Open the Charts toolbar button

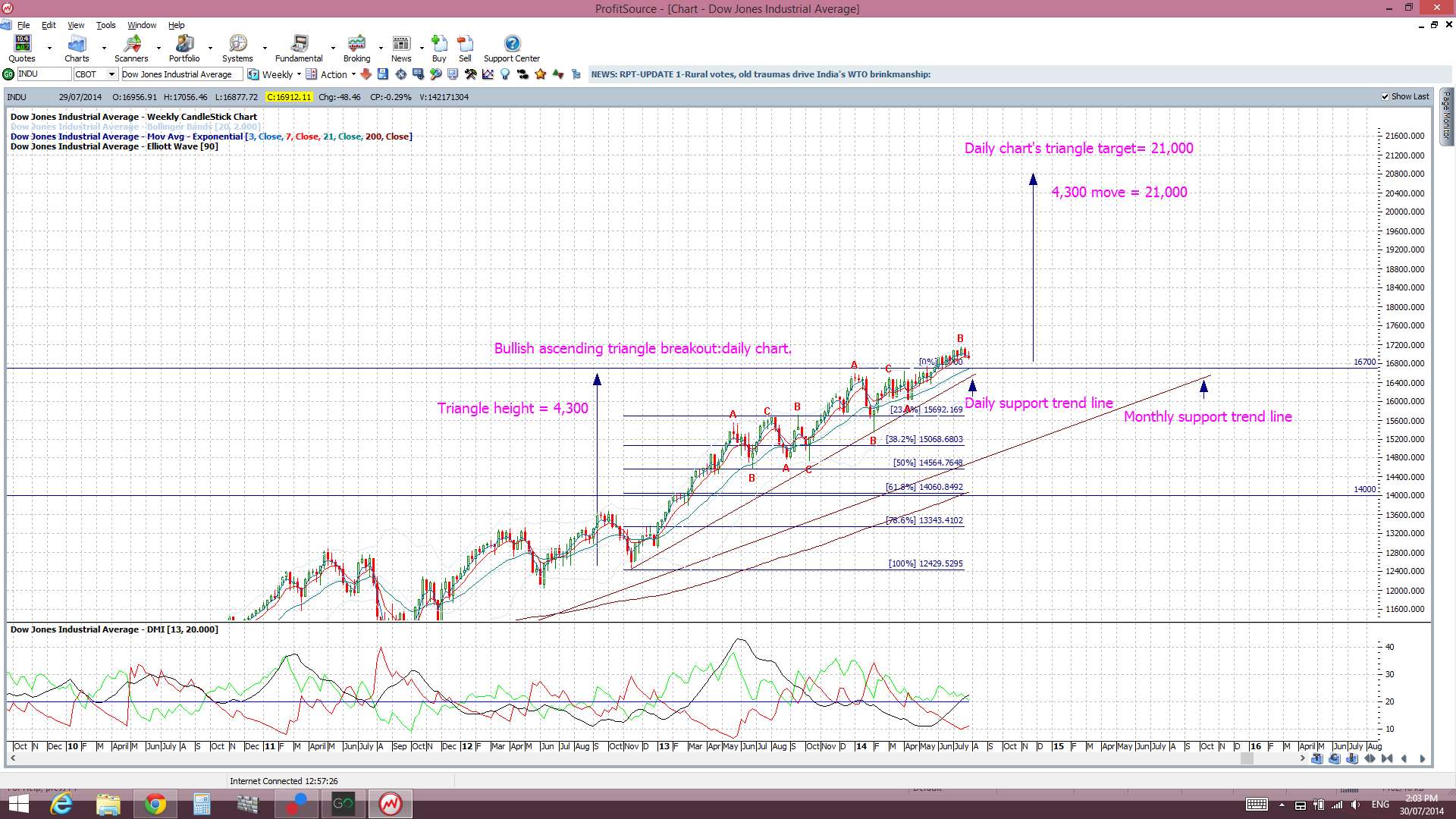pyautogui.click(x=77, y=49)
